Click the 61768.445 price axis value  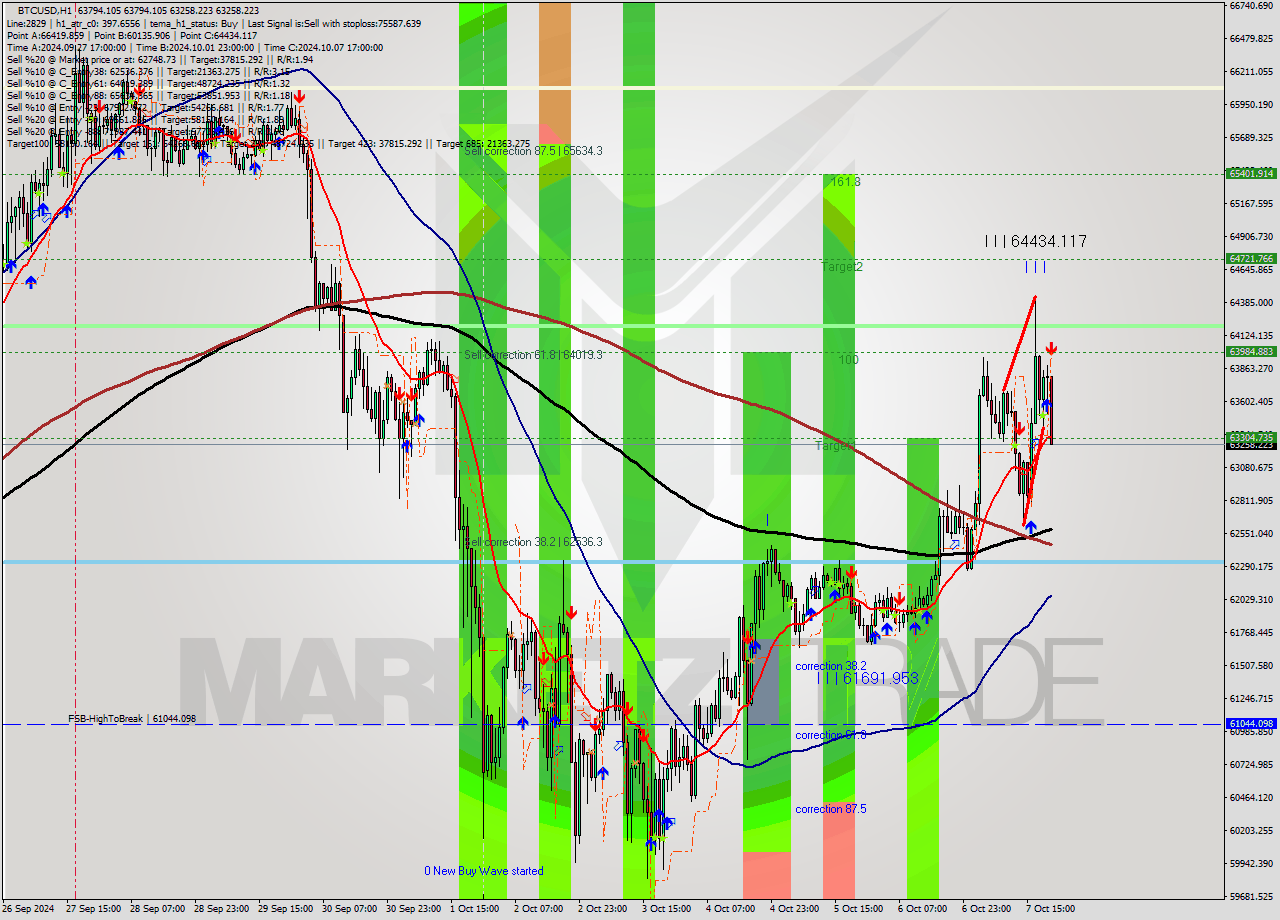coord(1250,633)
